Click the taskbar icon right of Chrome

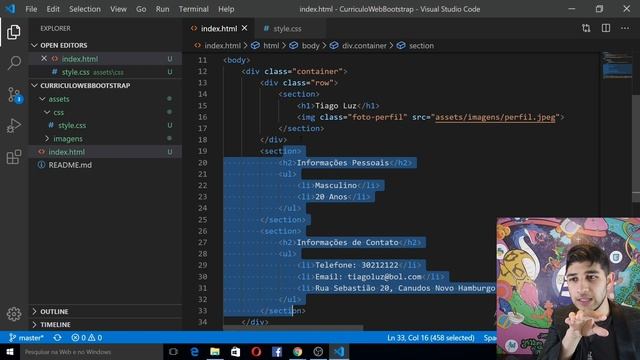[x=318, y=351]
